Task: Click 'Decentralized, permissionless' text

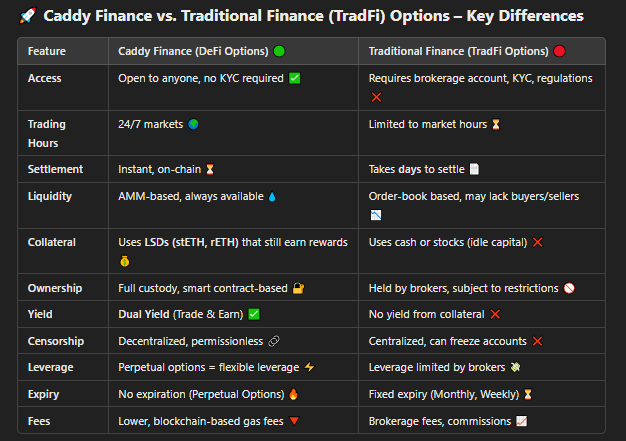Action: tap(191, 341)
